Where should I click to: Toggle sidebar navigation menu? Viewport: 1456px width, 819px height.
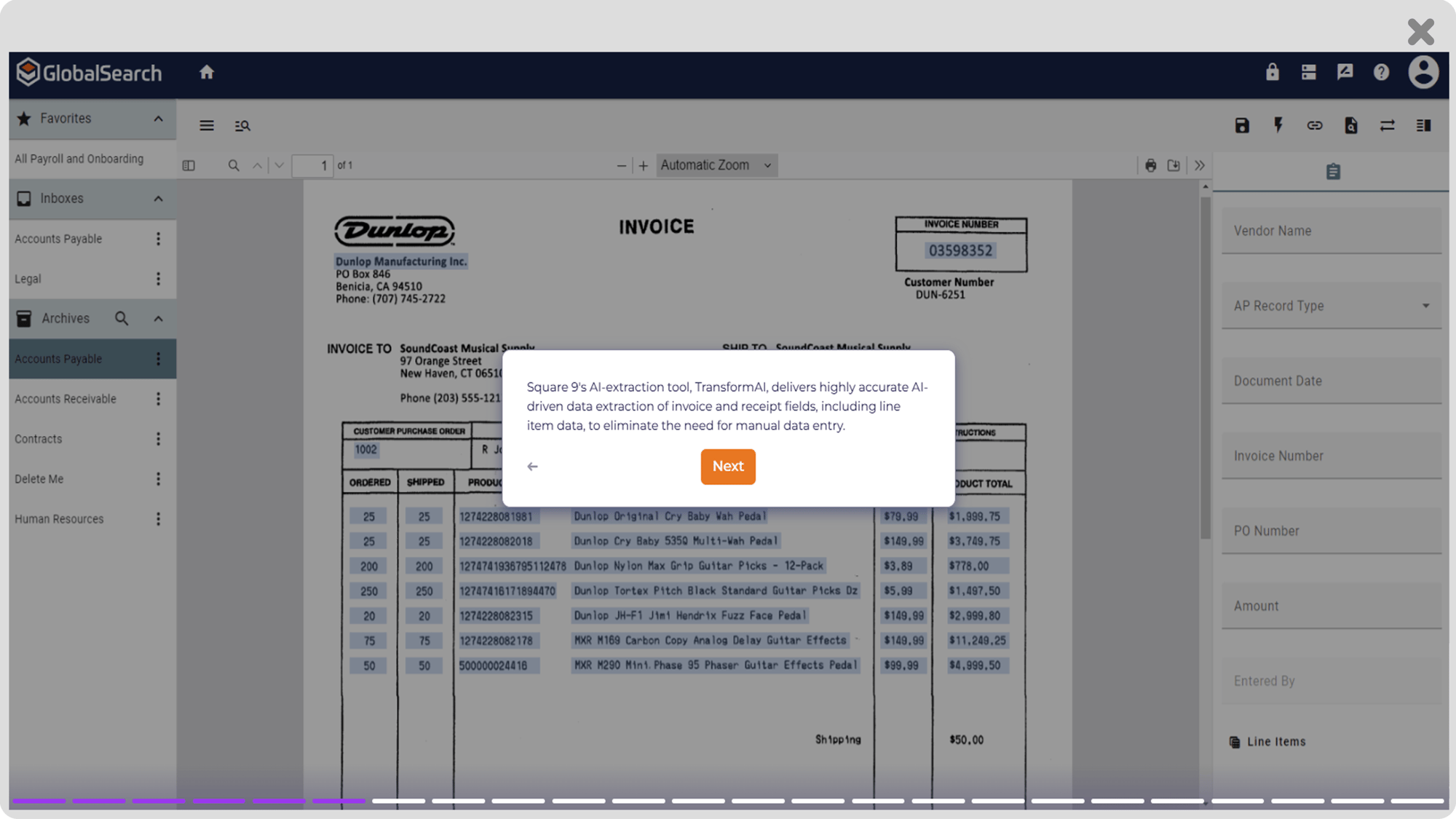(x=206, y=125)
